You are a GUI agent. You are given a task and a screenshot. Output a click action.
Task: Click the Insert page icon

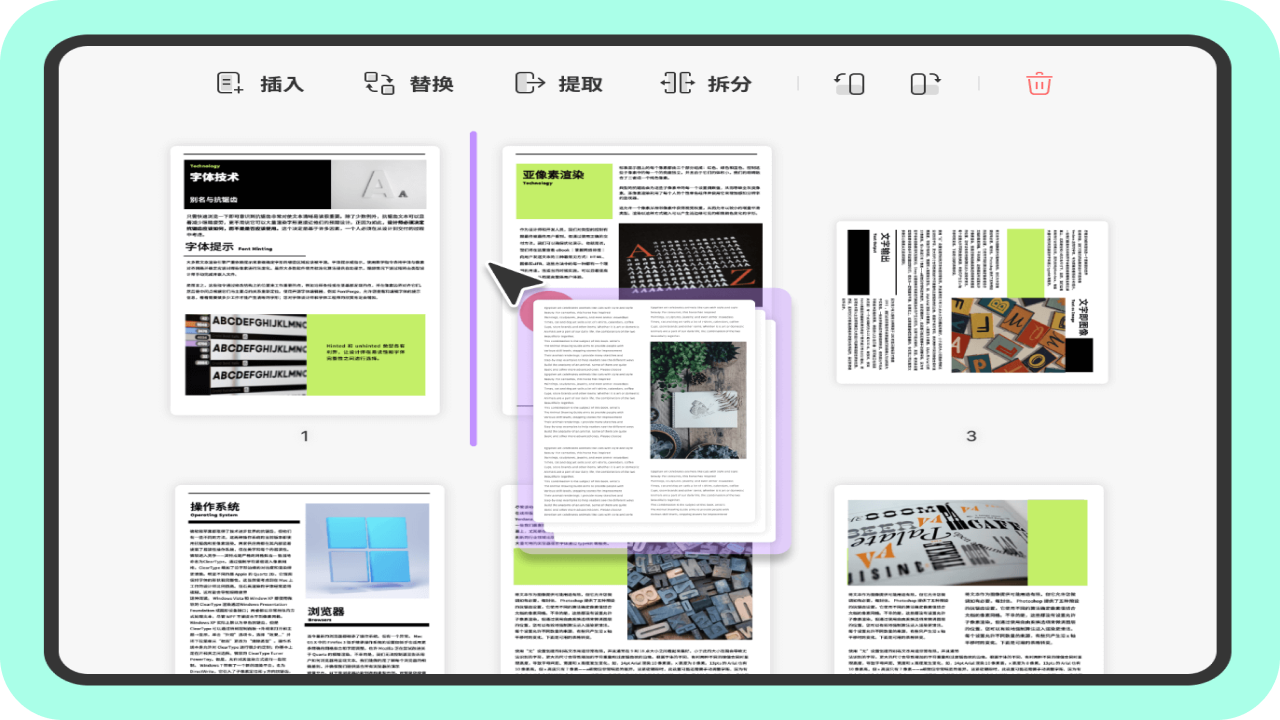[x=231, y=84]
